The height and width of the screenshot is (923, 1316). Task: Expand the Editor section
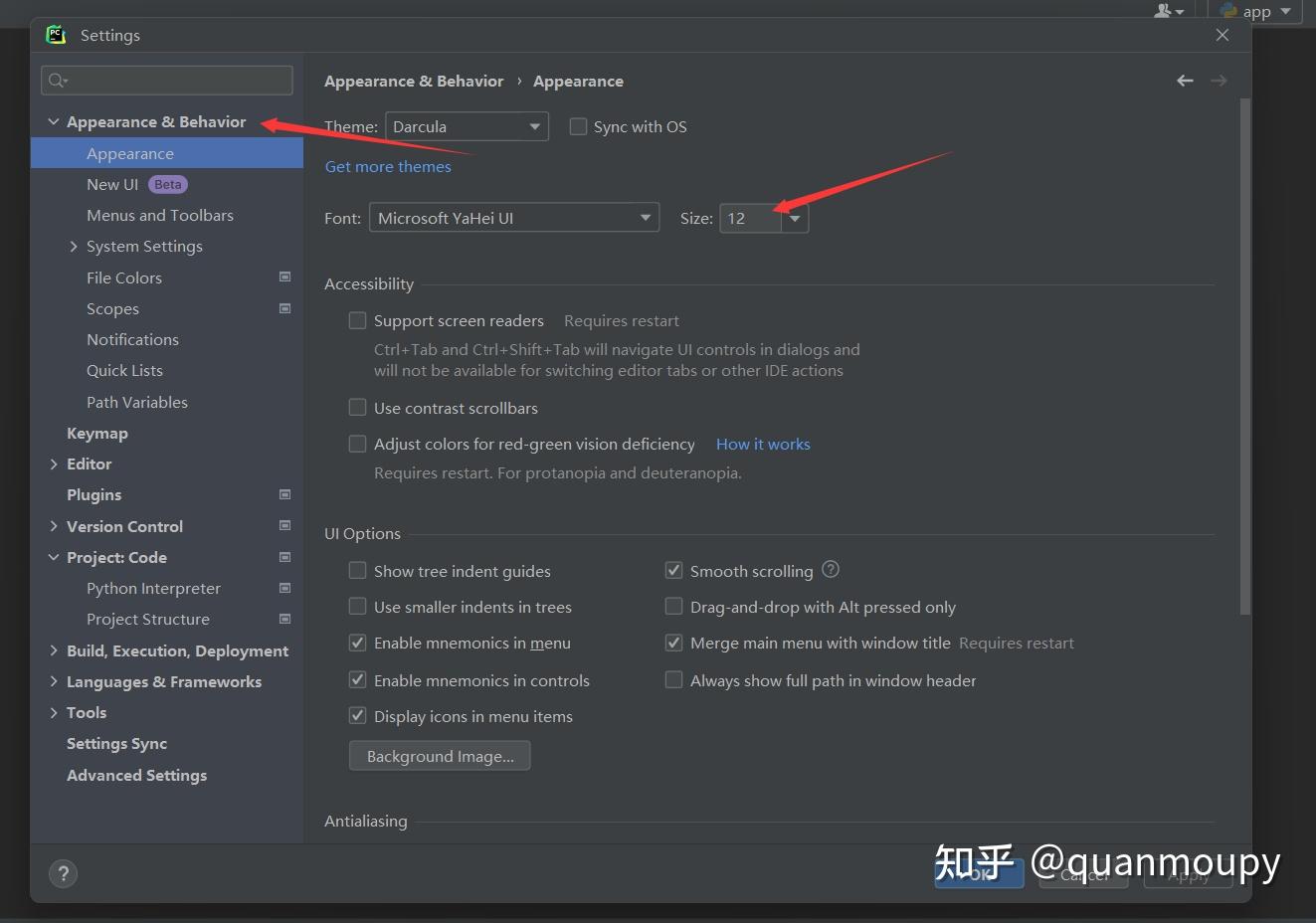pyautogui.click(x=54, y=463)
